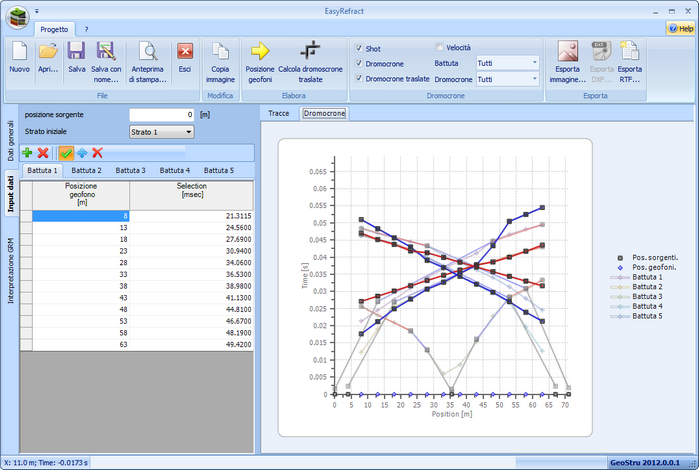Screen dimensions: 699x470
Task: Open the Battuta Tutti dropdown
Action: [x=508, y=63]
